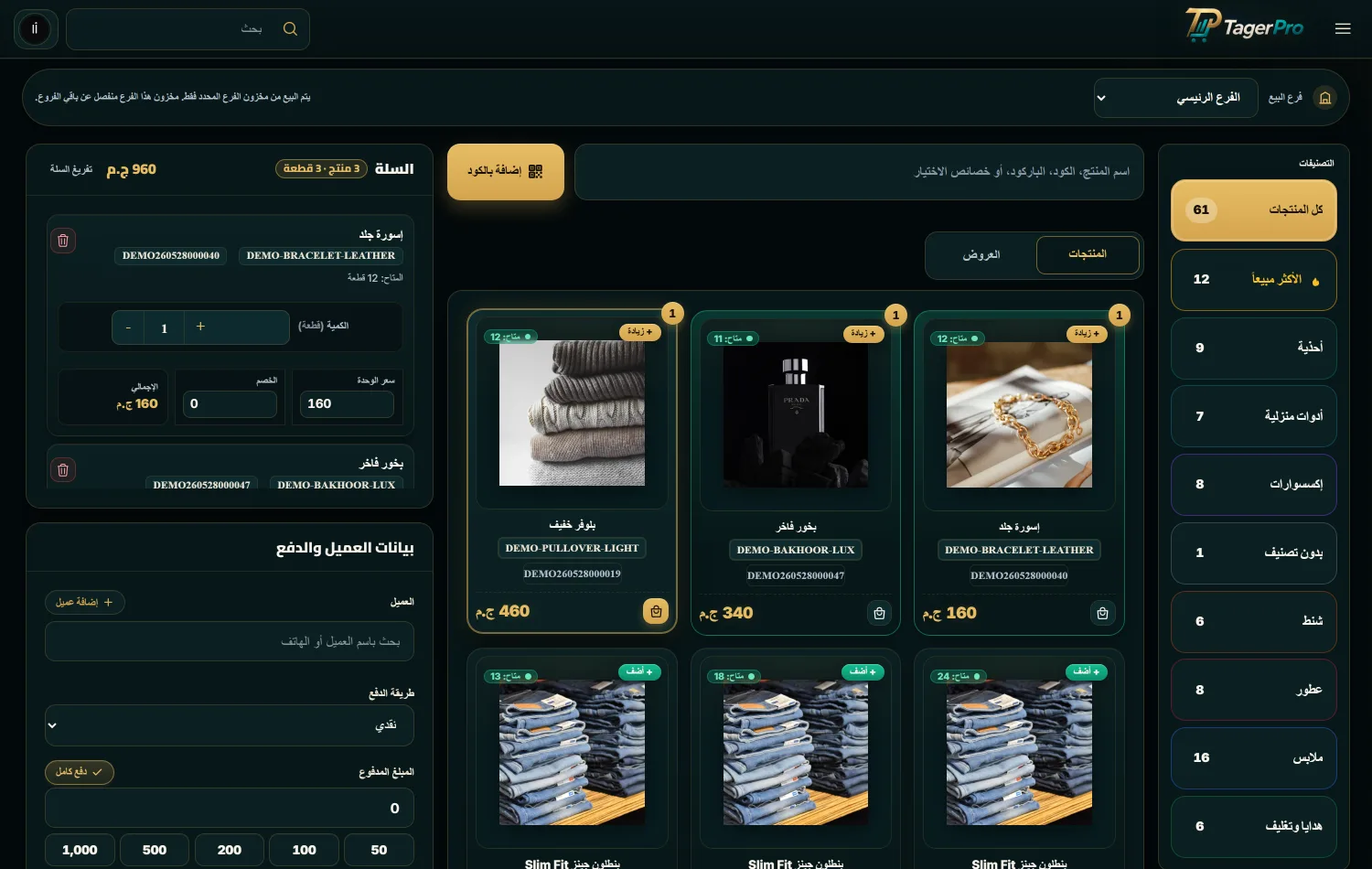Open the الفرع الرئيسي branch dropdown
The image size is (1372, 869).
click(x=1175, y=98)
